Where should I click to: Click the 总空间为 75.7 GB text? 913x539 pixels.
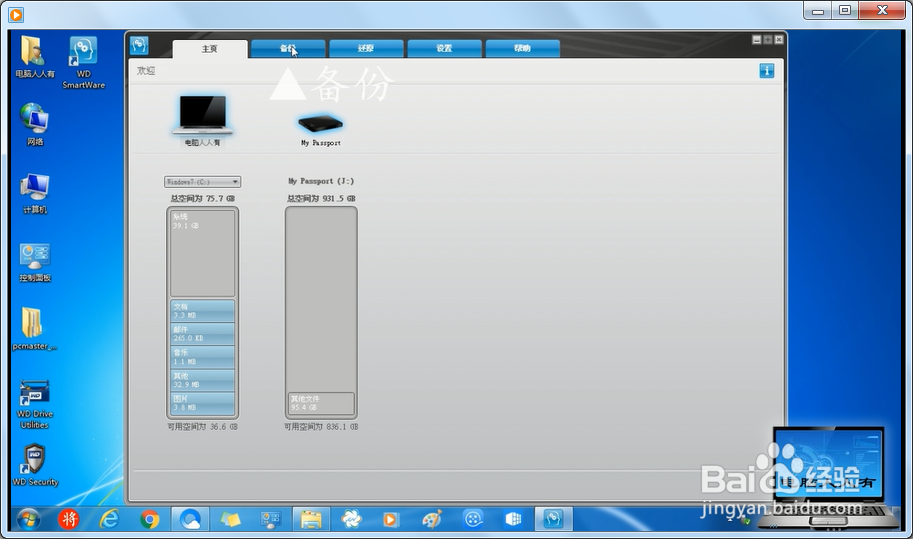[202, 198]
